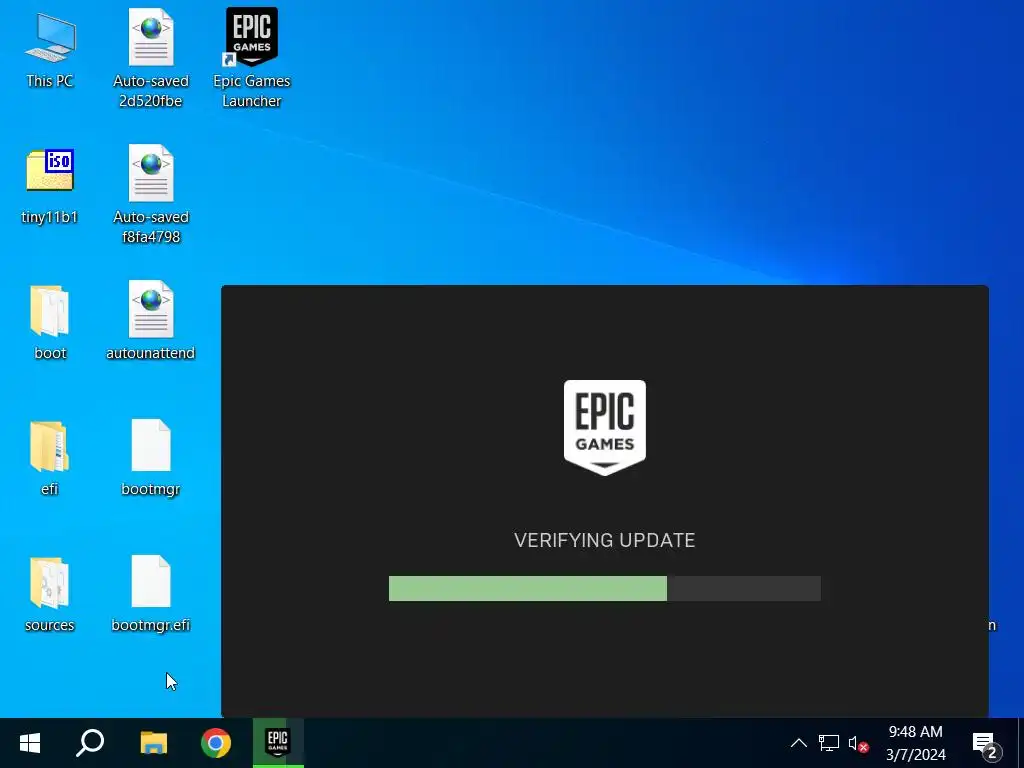
Task: Select the tiny11b1 ISO folder icon
Action: 50,187
